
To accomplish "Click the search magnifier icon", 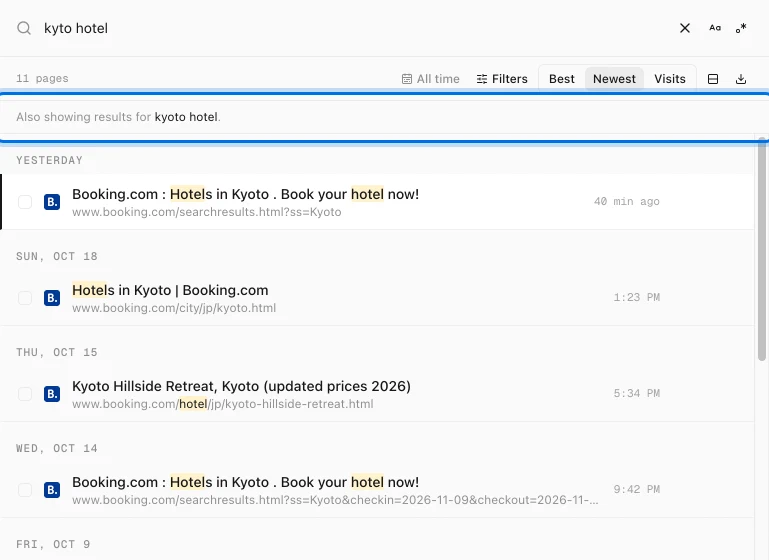I will [x=24, y=28].
